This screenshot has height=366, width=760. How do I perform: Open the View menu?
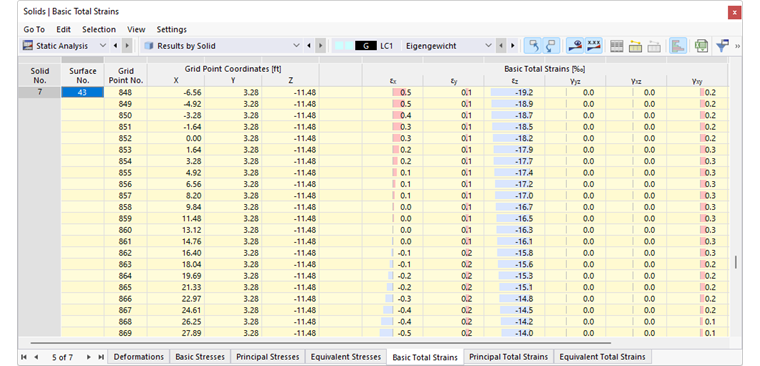click(136, 30)
